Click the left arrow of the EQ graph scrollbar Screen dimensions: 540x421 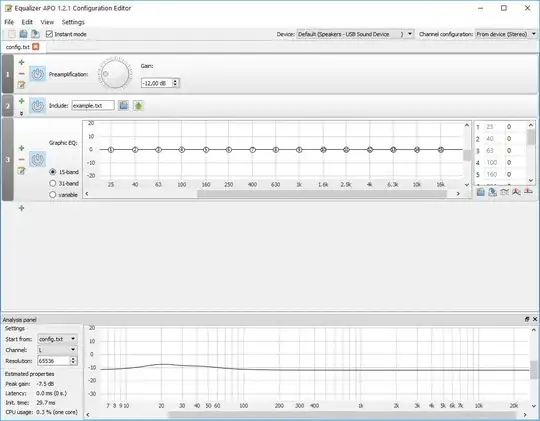pos(87,194)
